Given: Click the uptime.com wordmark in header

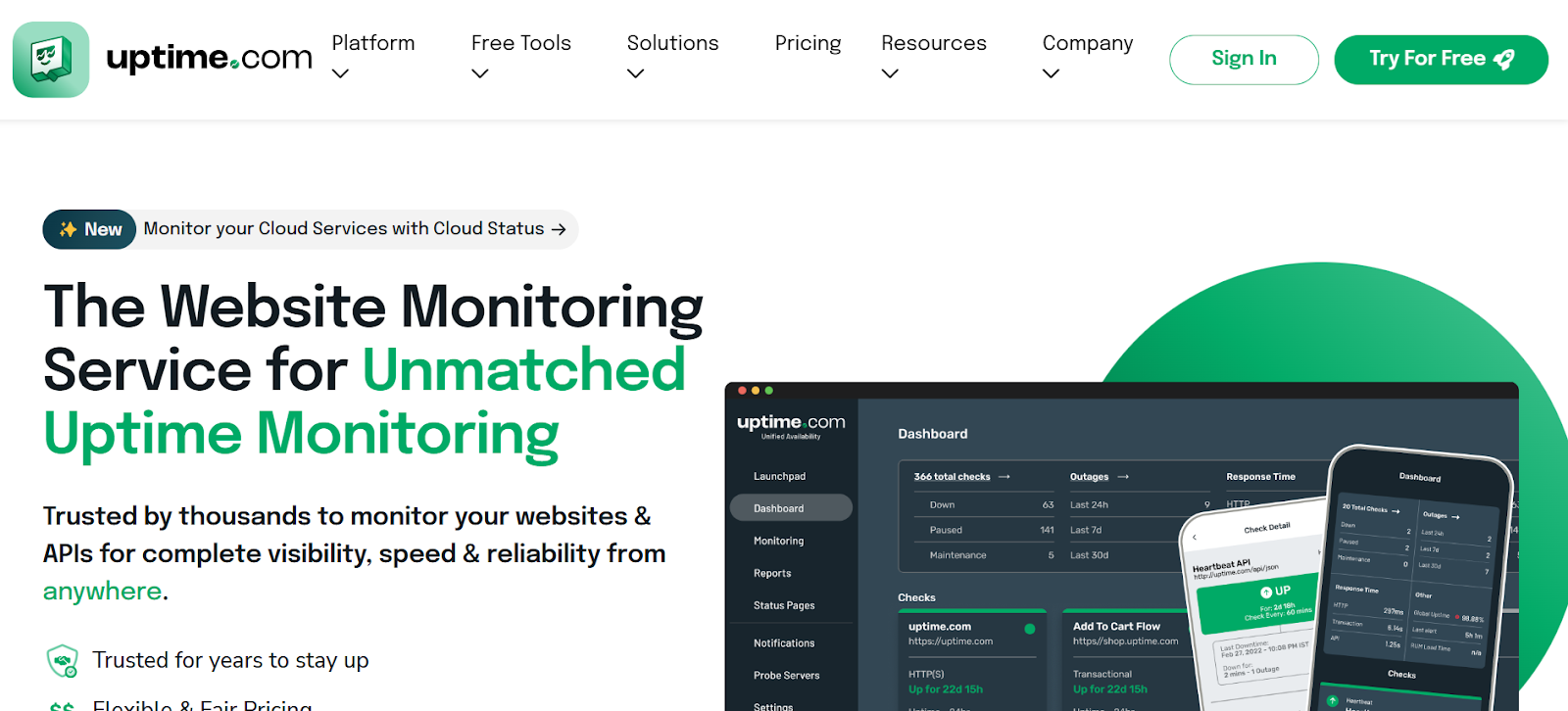Looking at the screenshot, I should [x=210, y=58].
